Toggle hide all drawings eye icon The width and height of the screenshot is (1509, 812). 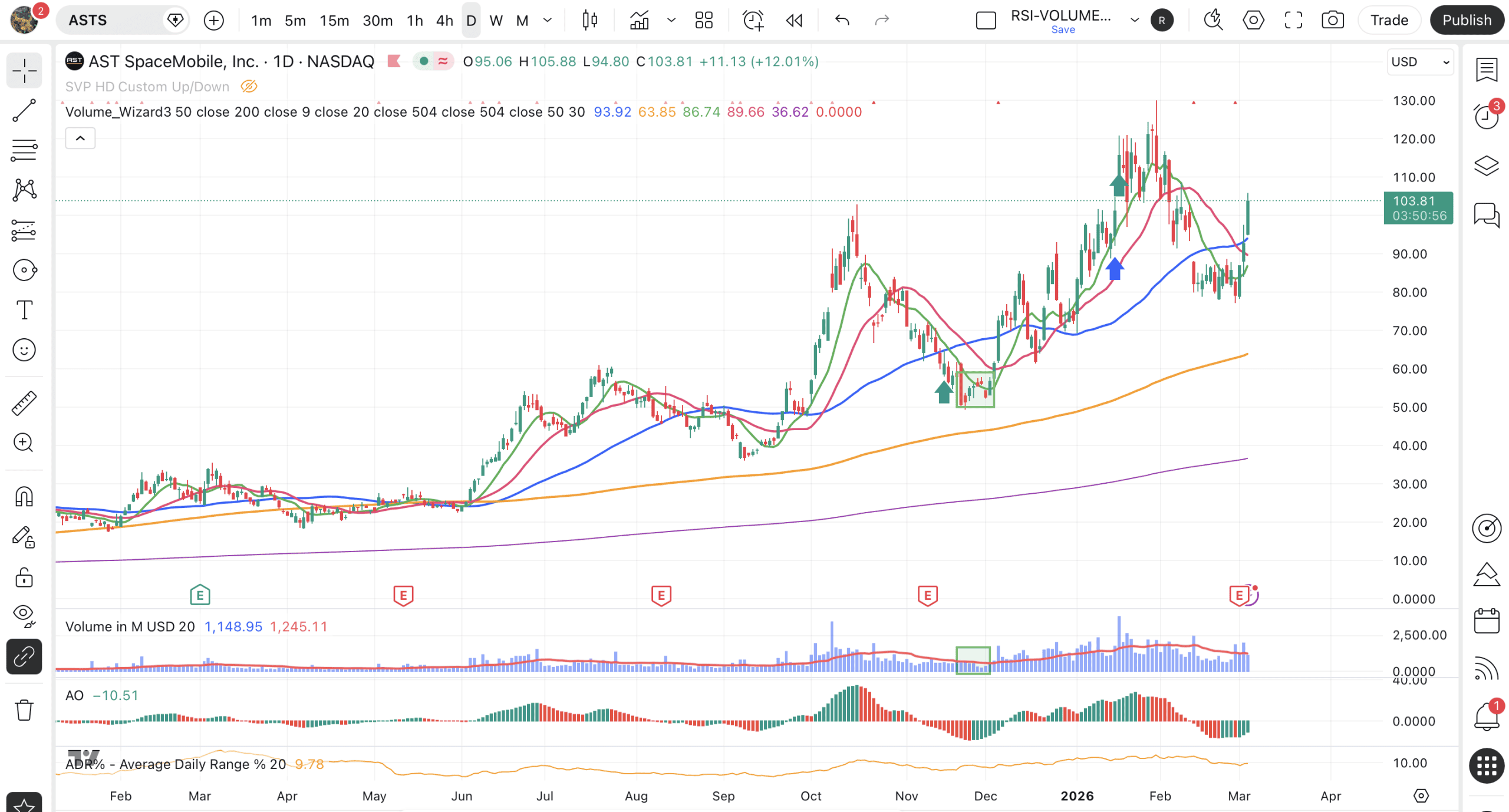[24, 615]
